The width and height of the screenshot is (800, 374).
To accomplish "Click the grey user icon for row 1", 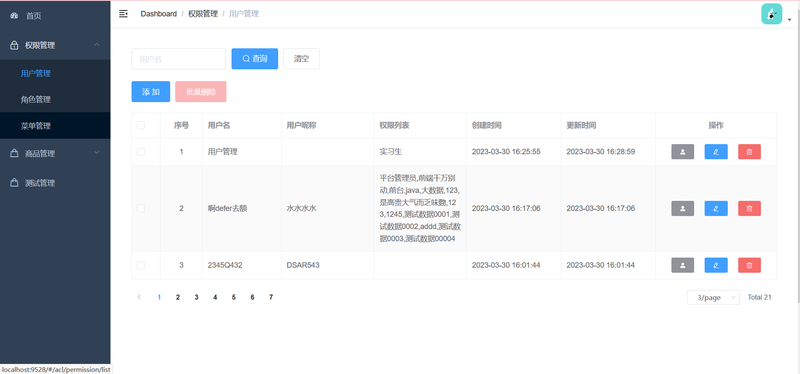I will click(x=682, y=152).
